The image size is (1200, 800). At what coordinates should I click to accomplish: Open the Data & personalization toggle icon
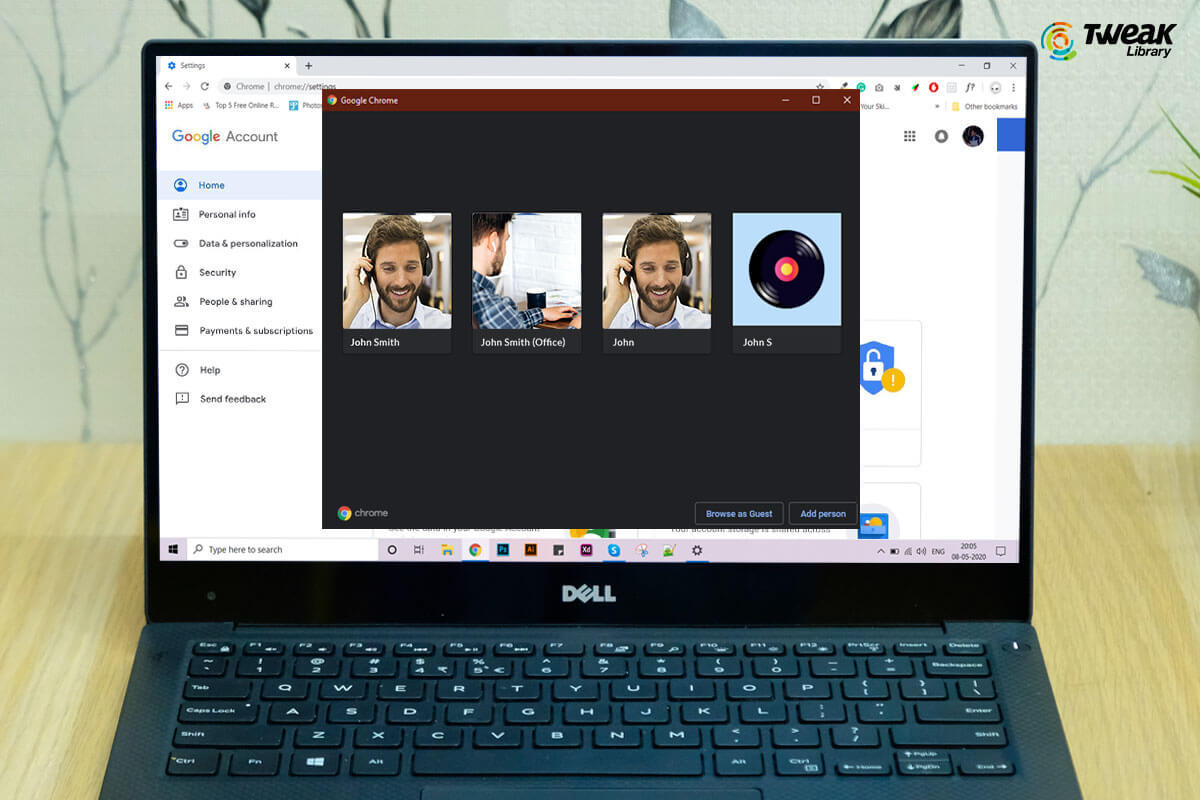tap(181, 243)
